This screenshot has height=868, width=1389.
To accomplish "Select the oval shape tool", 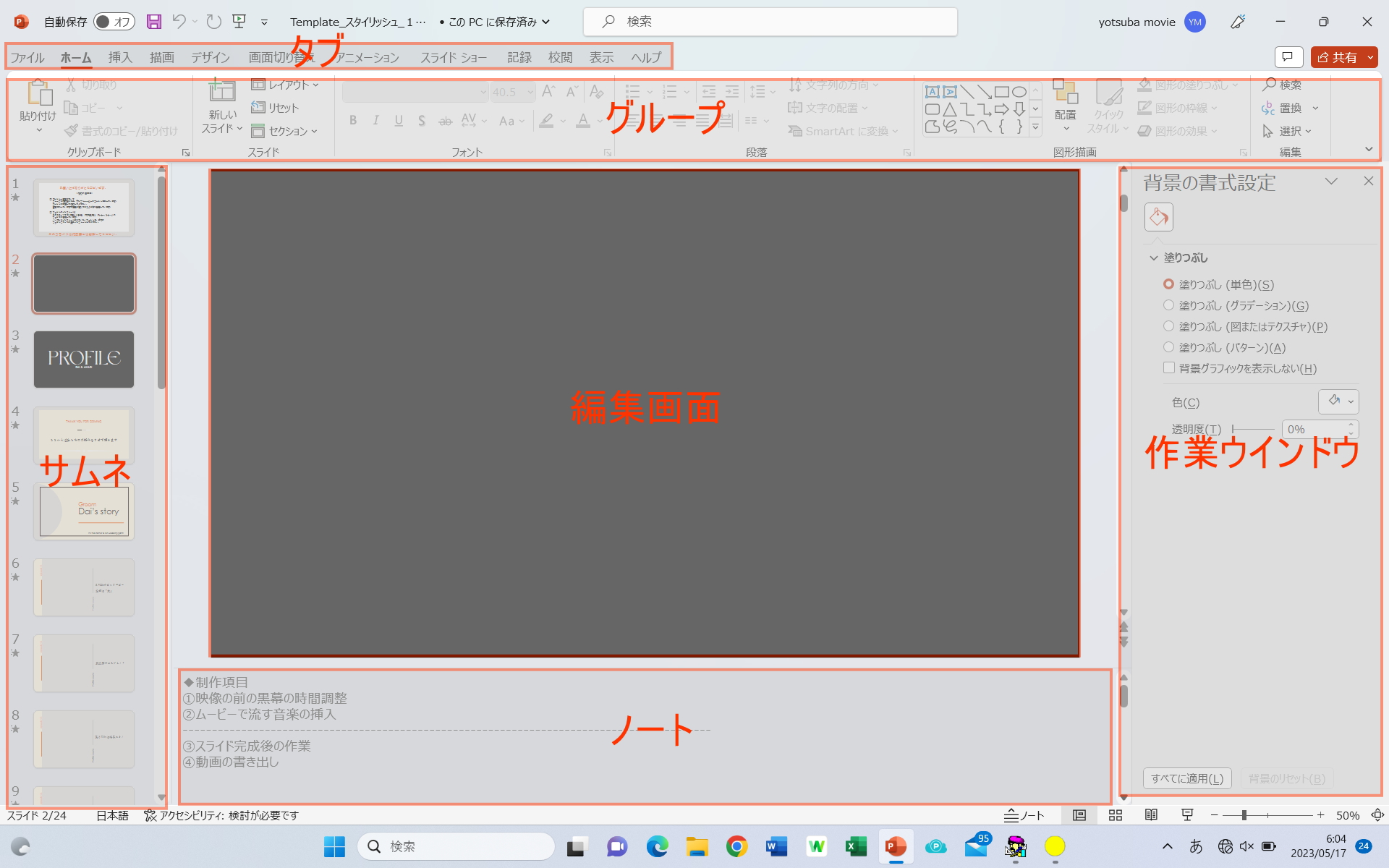I will click(x=1020, y=91).
